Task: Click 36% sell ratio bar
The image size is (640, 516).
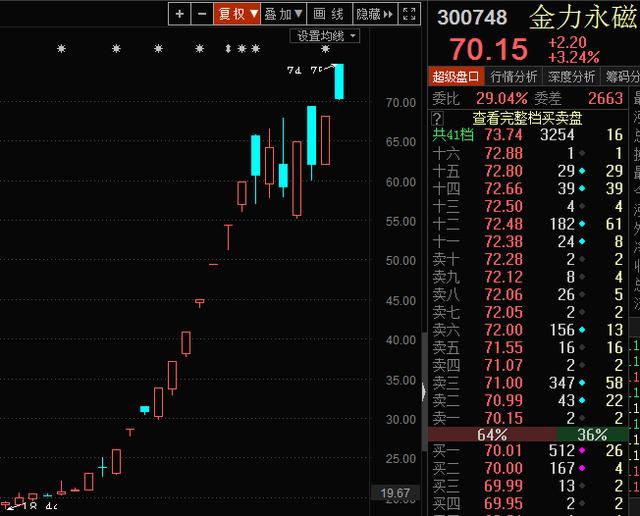Action: (592, 434)
